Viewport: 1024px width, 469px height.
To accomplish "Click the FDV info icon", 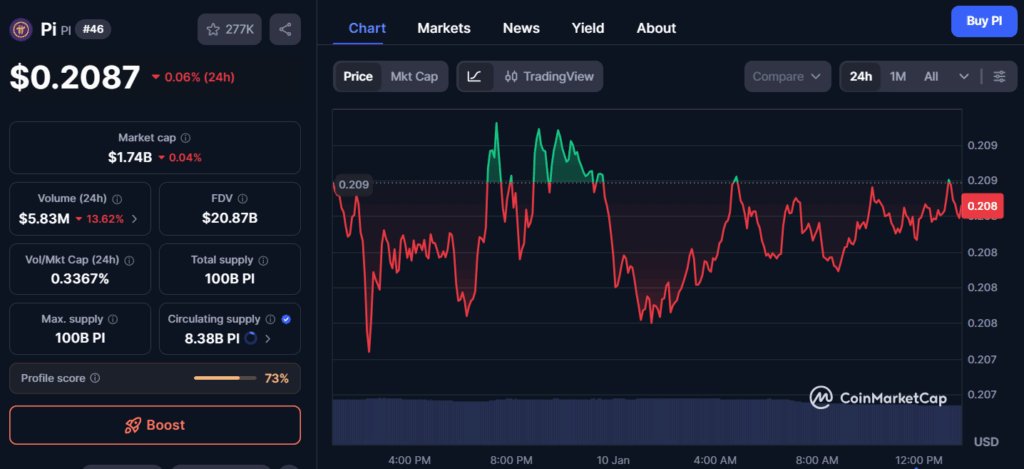I will click(x=242, y=199).
